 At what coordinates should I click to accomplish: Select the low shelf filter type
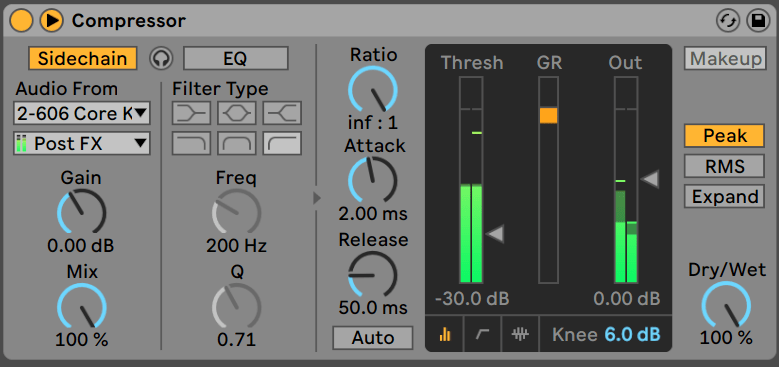pos(191,113)
